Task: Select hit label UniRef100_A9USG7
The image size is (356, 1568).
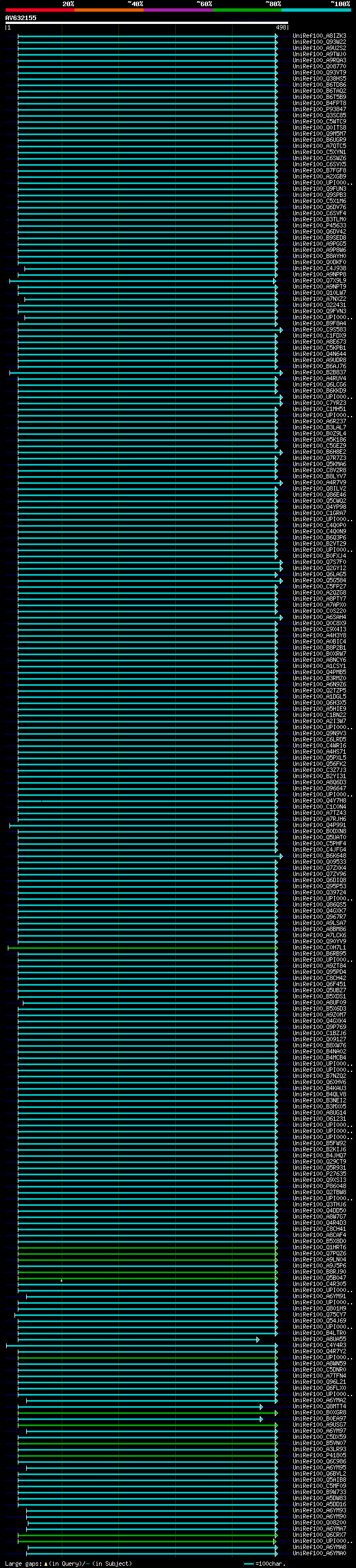Action: tap(319, 1424)
